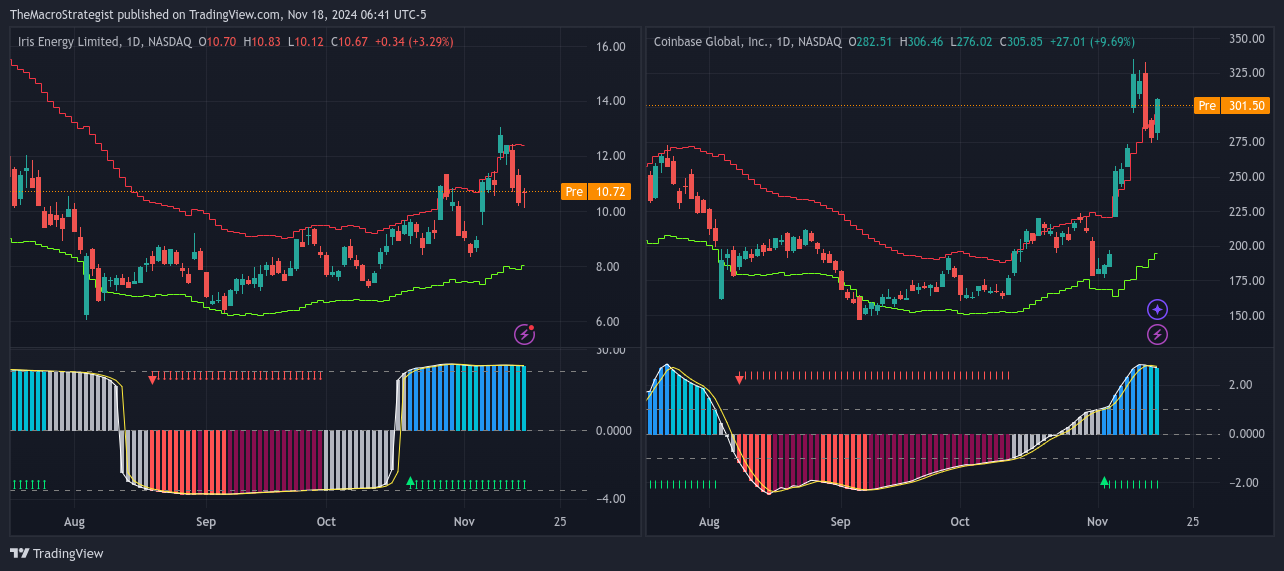Click Nov date on Coinbase time axis
The width and height of the screenshot is (1284, 571).
(x=1098, y=522)
